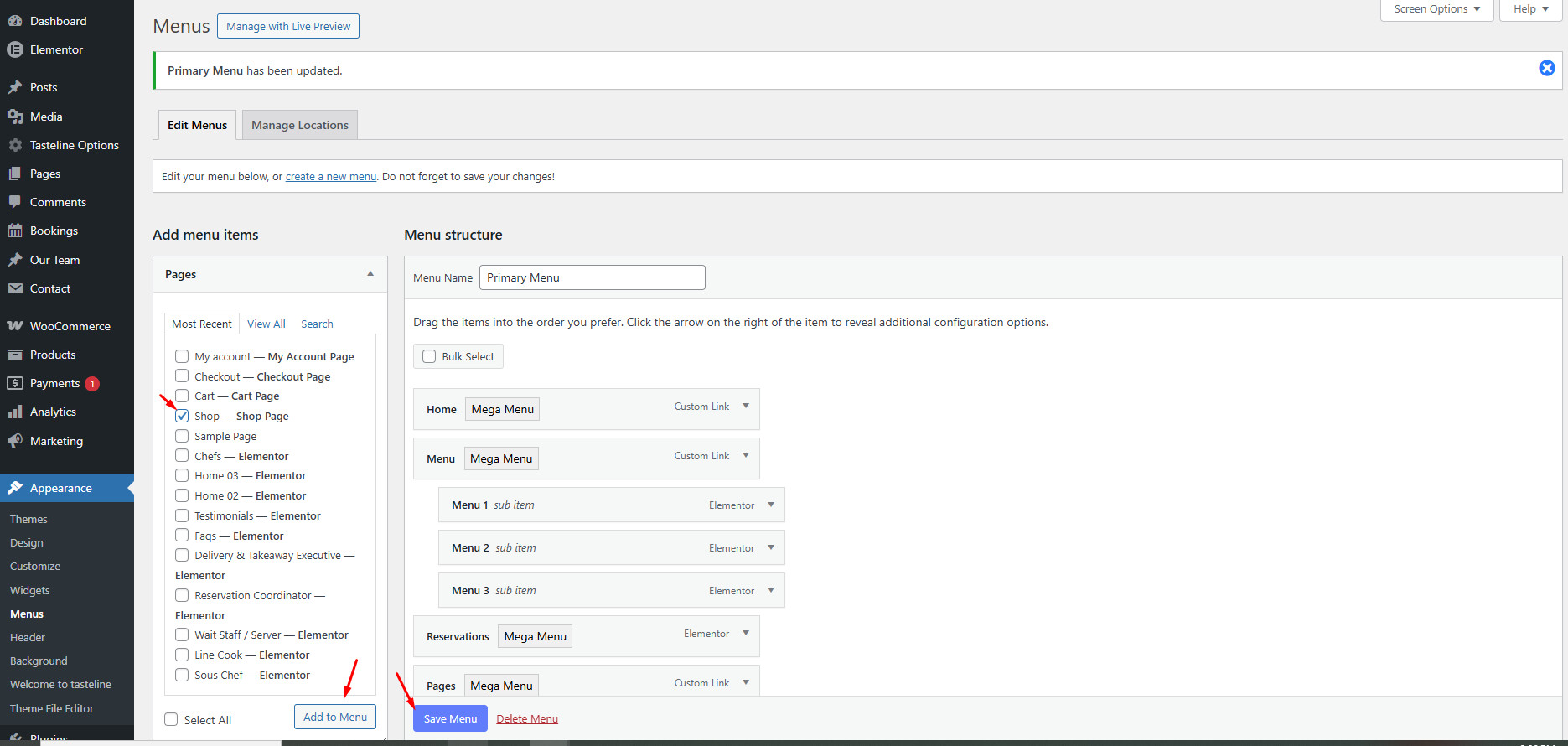Tick the Select All checkbox

point(172,719)
